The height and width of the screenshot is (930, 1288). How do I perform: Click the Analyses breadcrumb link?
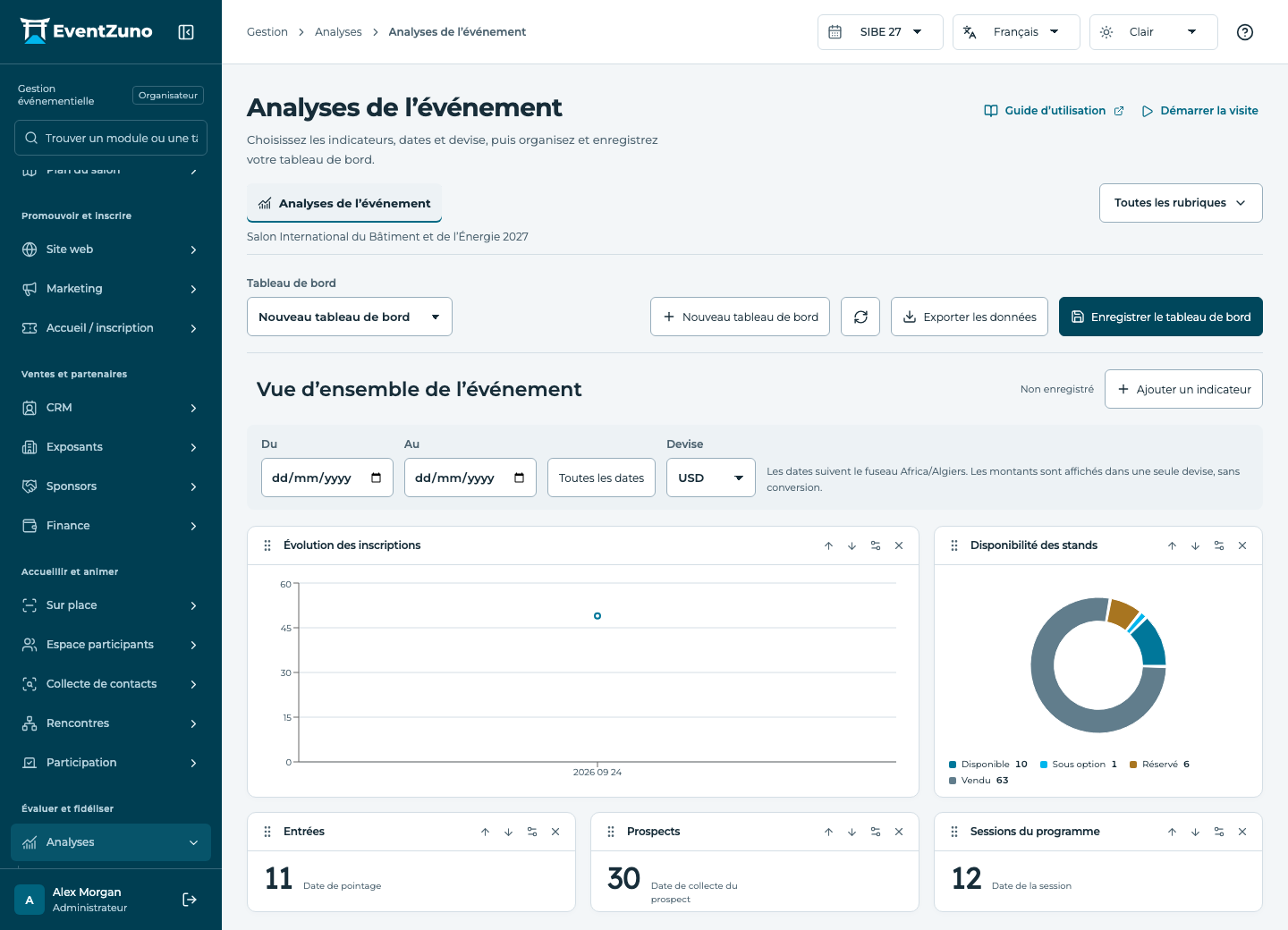[338, 32]
